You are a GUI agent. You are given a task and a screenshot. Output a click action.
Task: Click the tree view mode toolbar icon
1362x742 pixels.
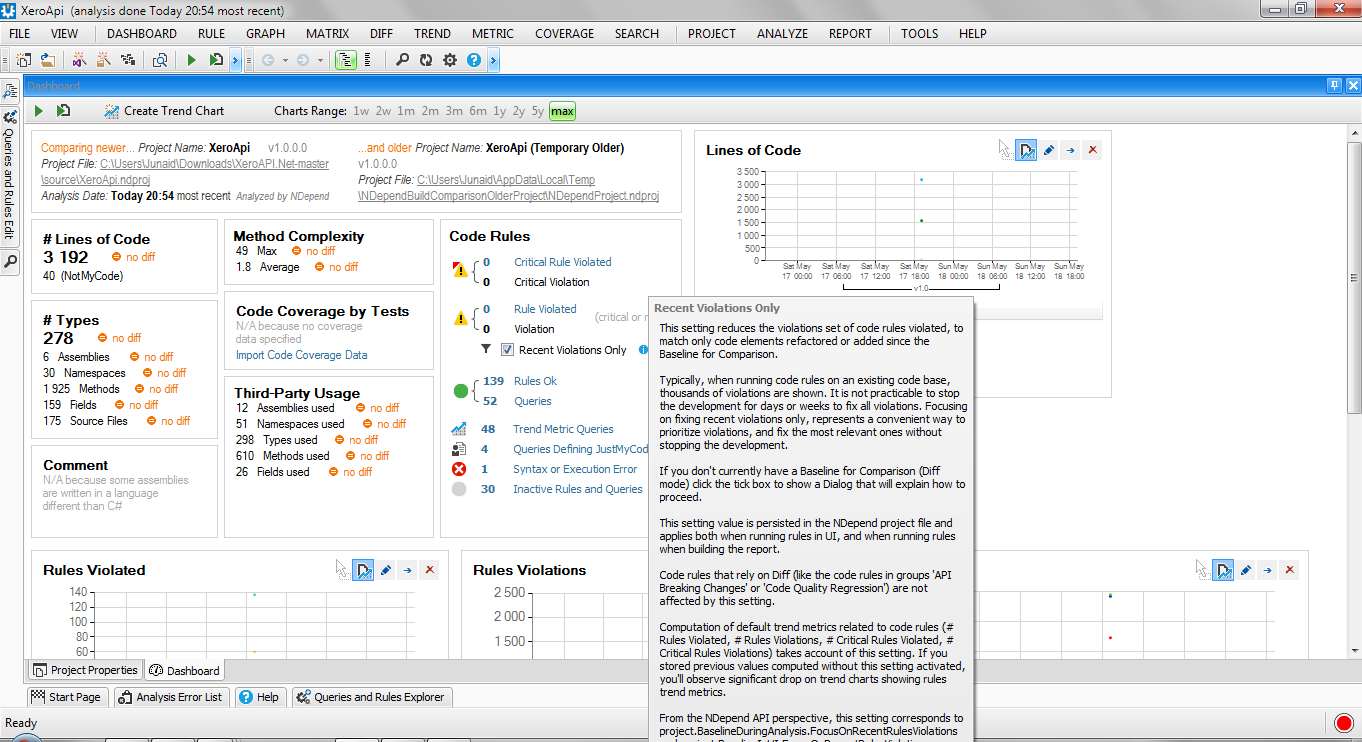pos(346,60)
